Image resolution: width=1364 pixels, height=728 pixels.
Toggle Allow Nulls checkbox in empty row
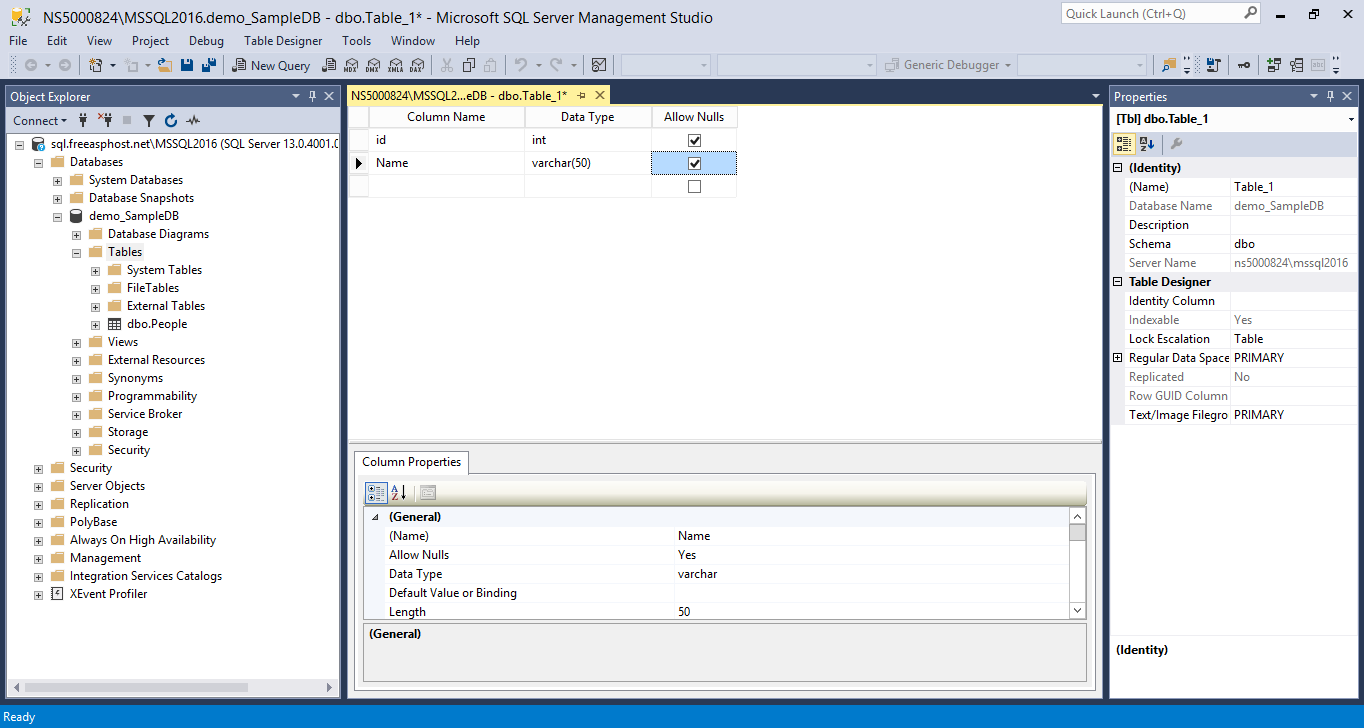(694, 186)
